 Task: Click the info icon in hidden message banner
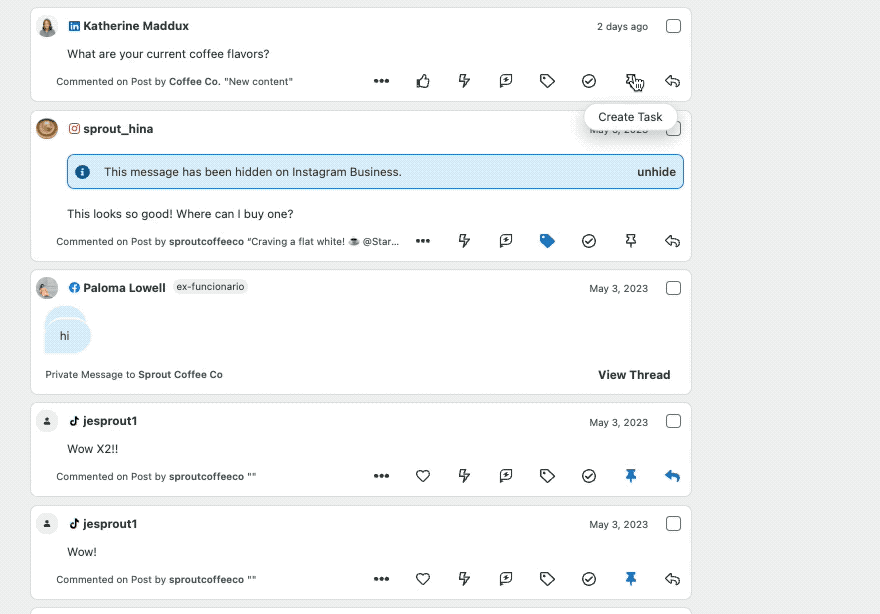82,172
